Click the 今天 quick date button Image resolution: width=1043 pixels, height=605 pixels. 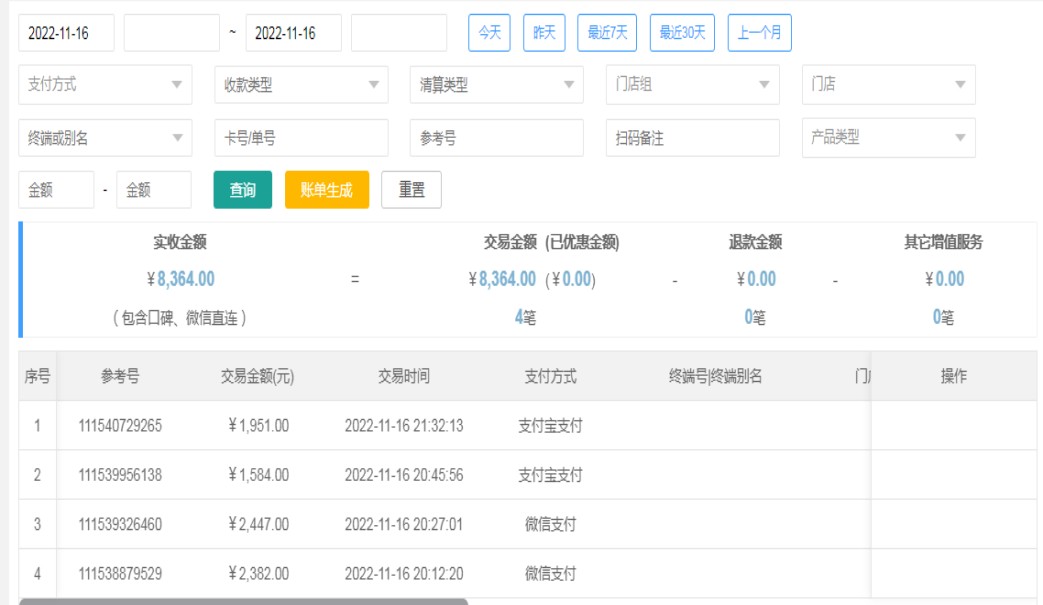click(x=489, y=33)
